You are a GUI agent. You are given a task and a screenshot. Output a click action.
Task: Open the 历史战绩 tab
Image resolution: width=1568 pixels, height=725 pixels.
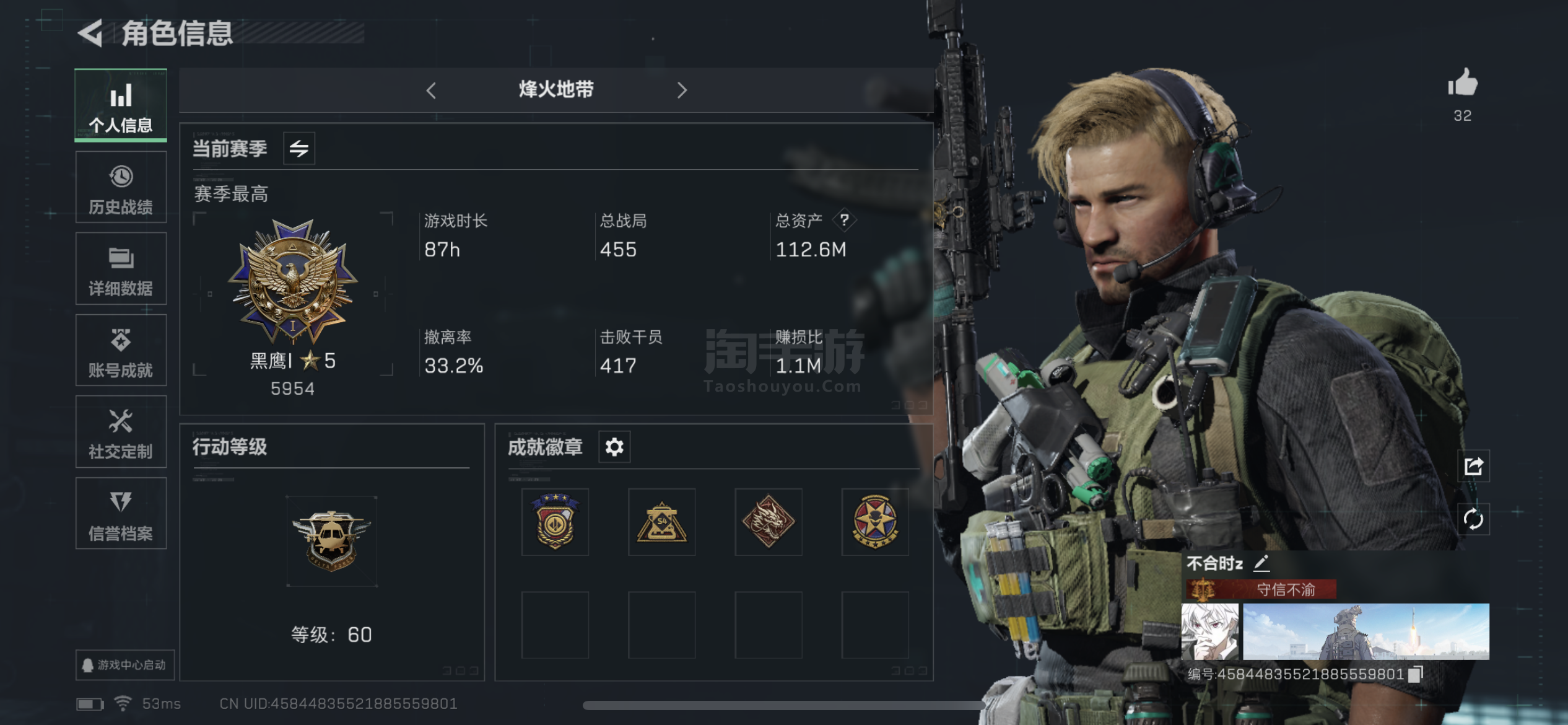pyautogui.click(x=121, y=188)
